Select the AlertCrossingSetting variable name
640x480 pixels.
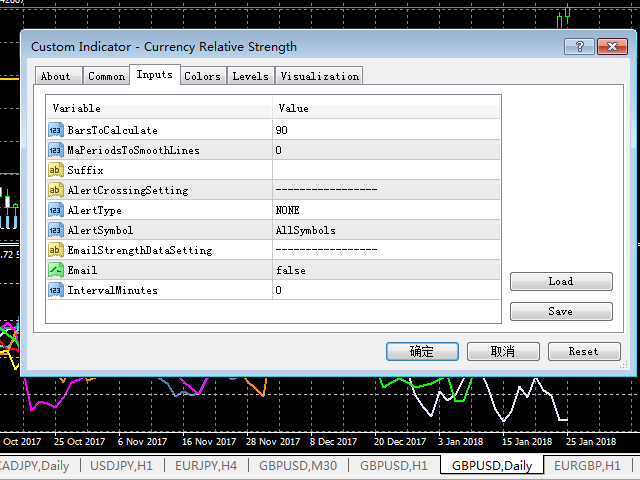[x=128, y=191]
